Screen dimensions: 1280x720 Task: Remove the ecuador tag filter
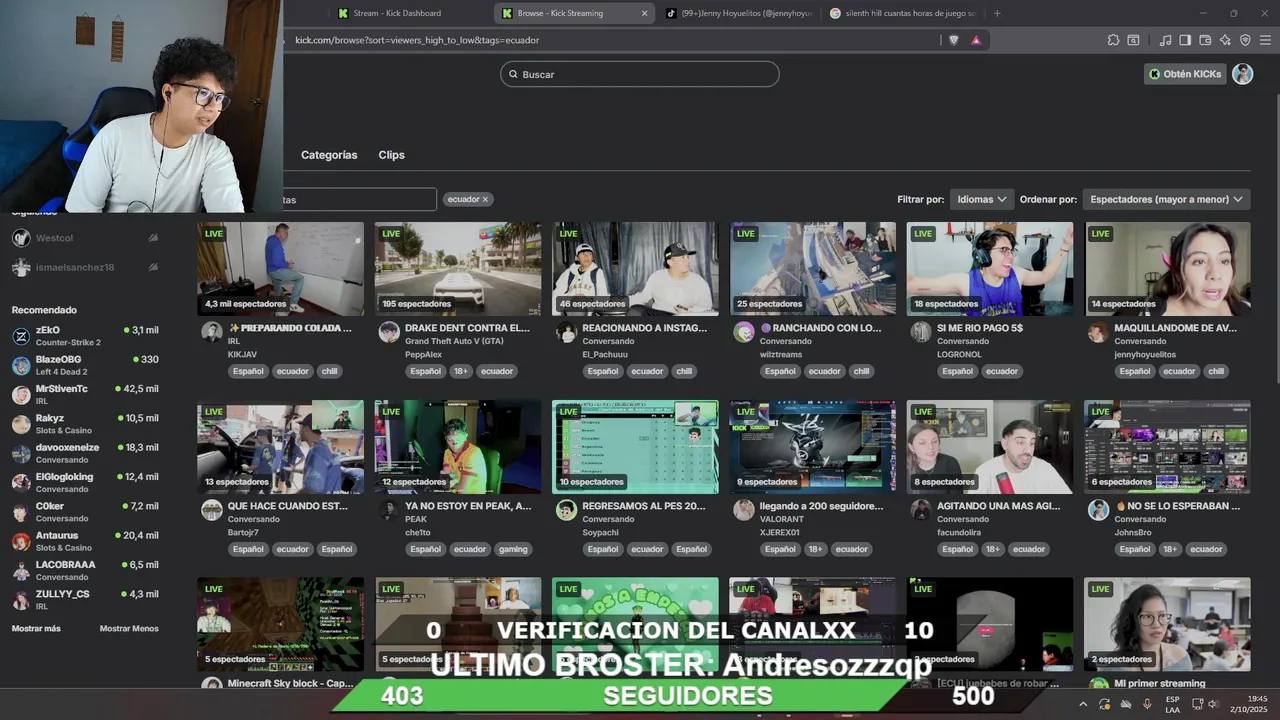[x=485, y=199]
